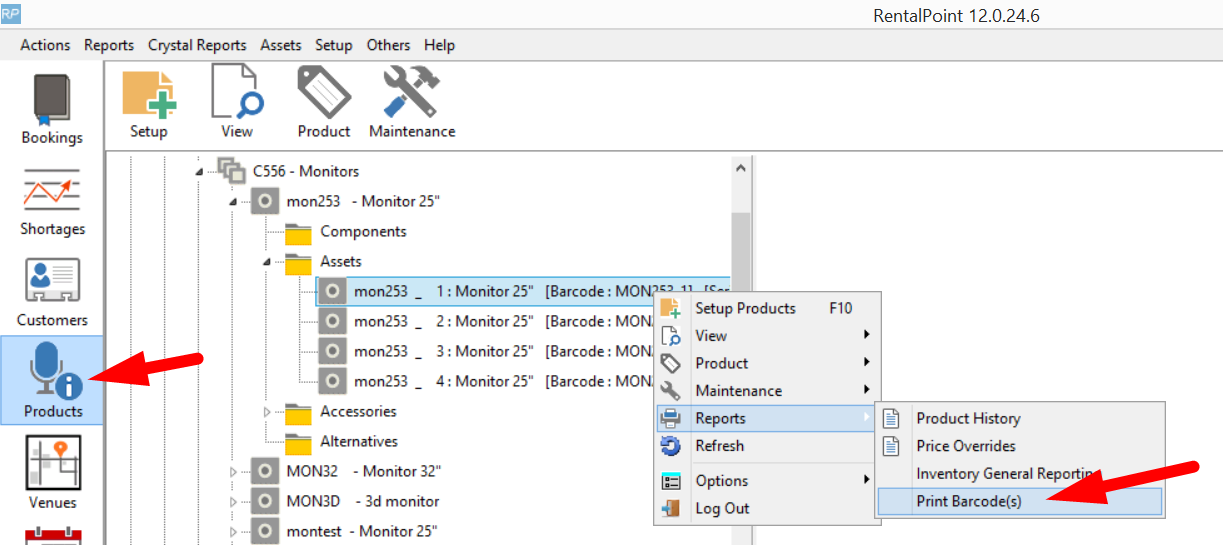The image size is (1223, 545).
Task: Select Price Overrides in Reports submenu
Action: [x=1018, y=446]
